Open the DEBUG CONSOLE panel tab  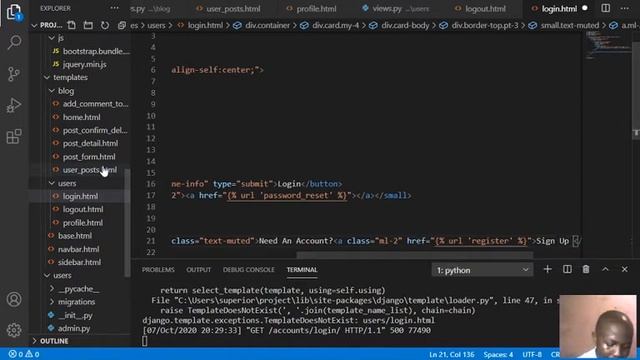[249, 270]
